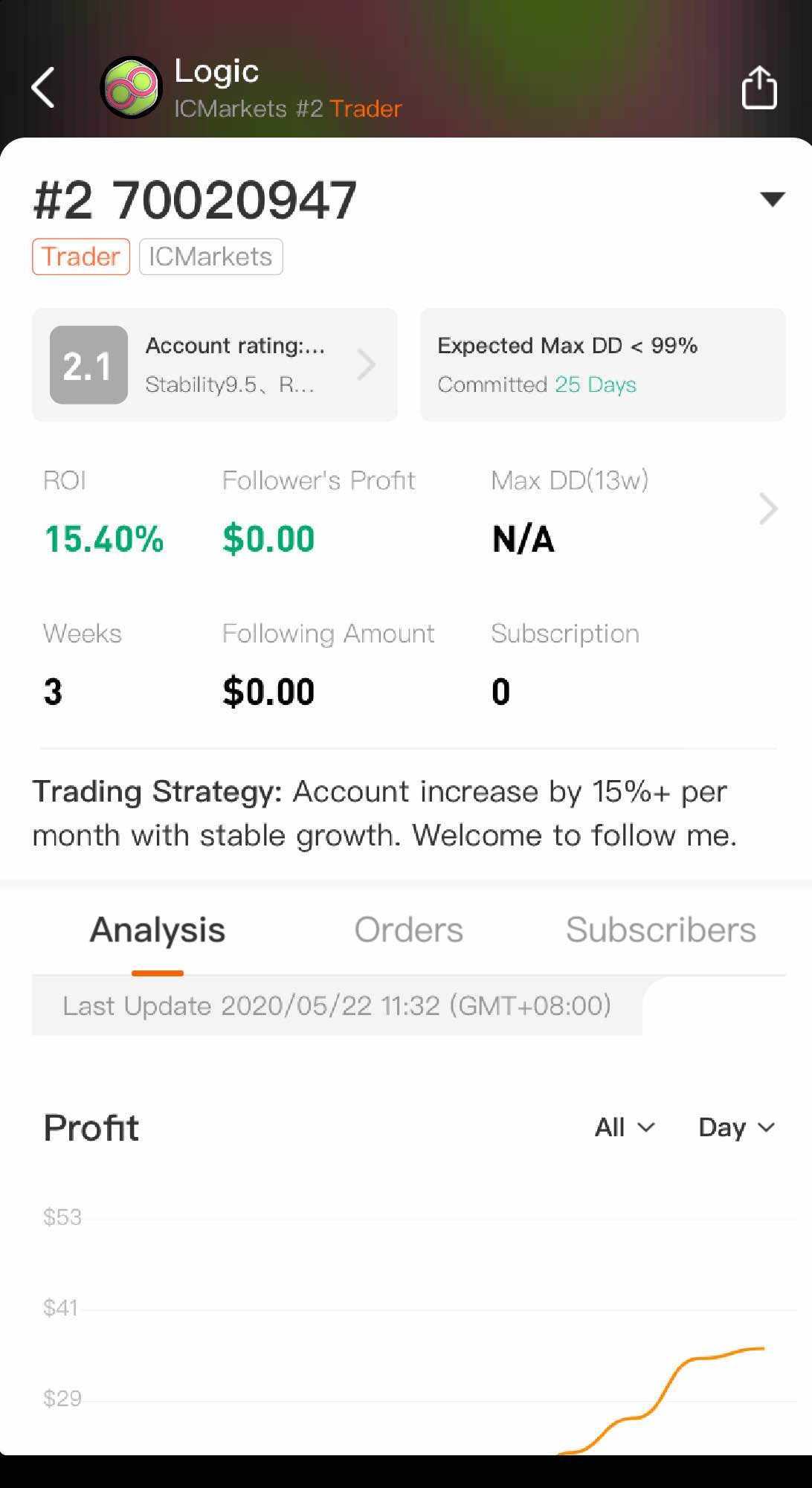812x1488 pixels.
Task: Expand stats with the right chevron
Action: point(768,509)
